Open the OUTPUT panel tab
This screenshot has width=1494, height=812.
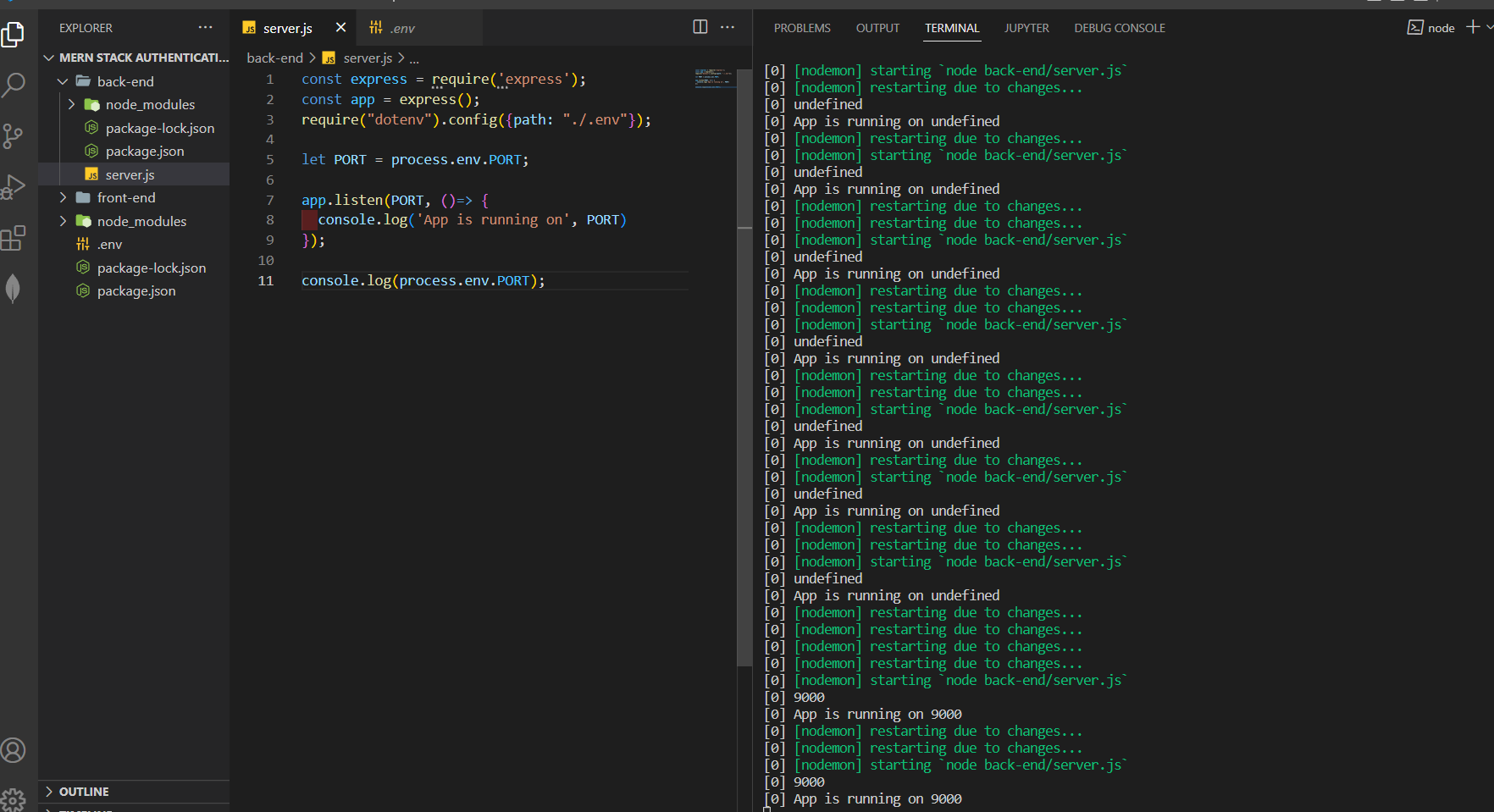877,28
